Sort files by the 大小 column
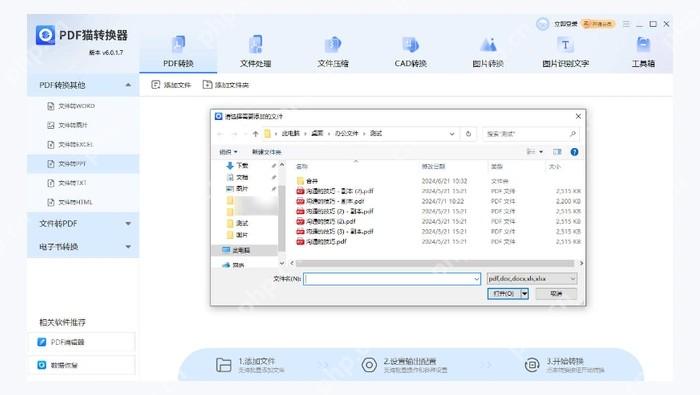Screen dimensions: 700x395 [x=555, y=166]
